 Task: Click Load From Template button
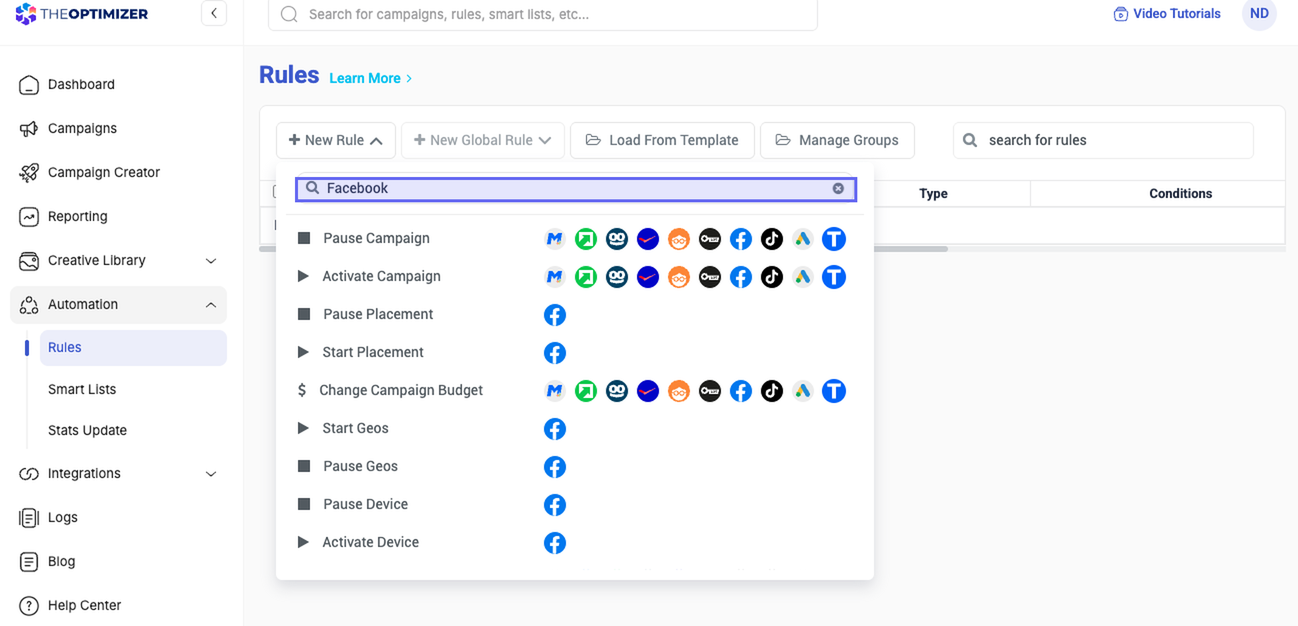coord(662,141)
